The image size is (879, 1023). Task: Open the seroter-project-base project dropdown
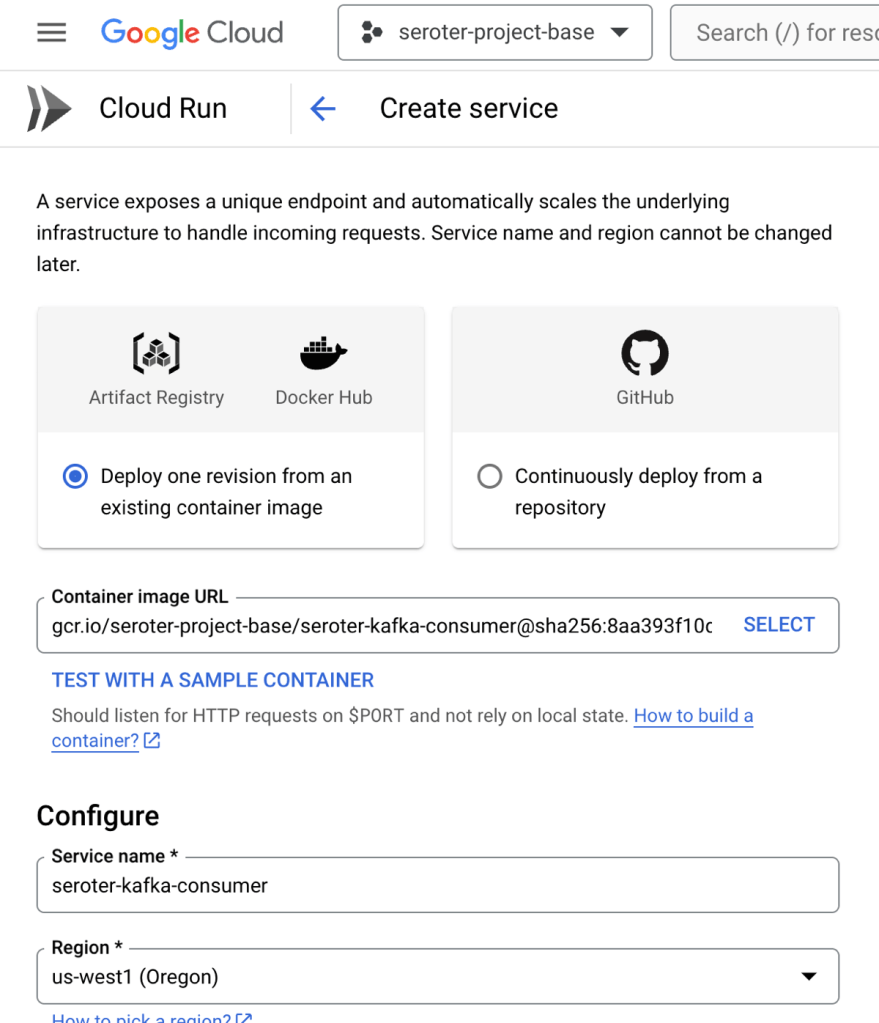point(495,33)
